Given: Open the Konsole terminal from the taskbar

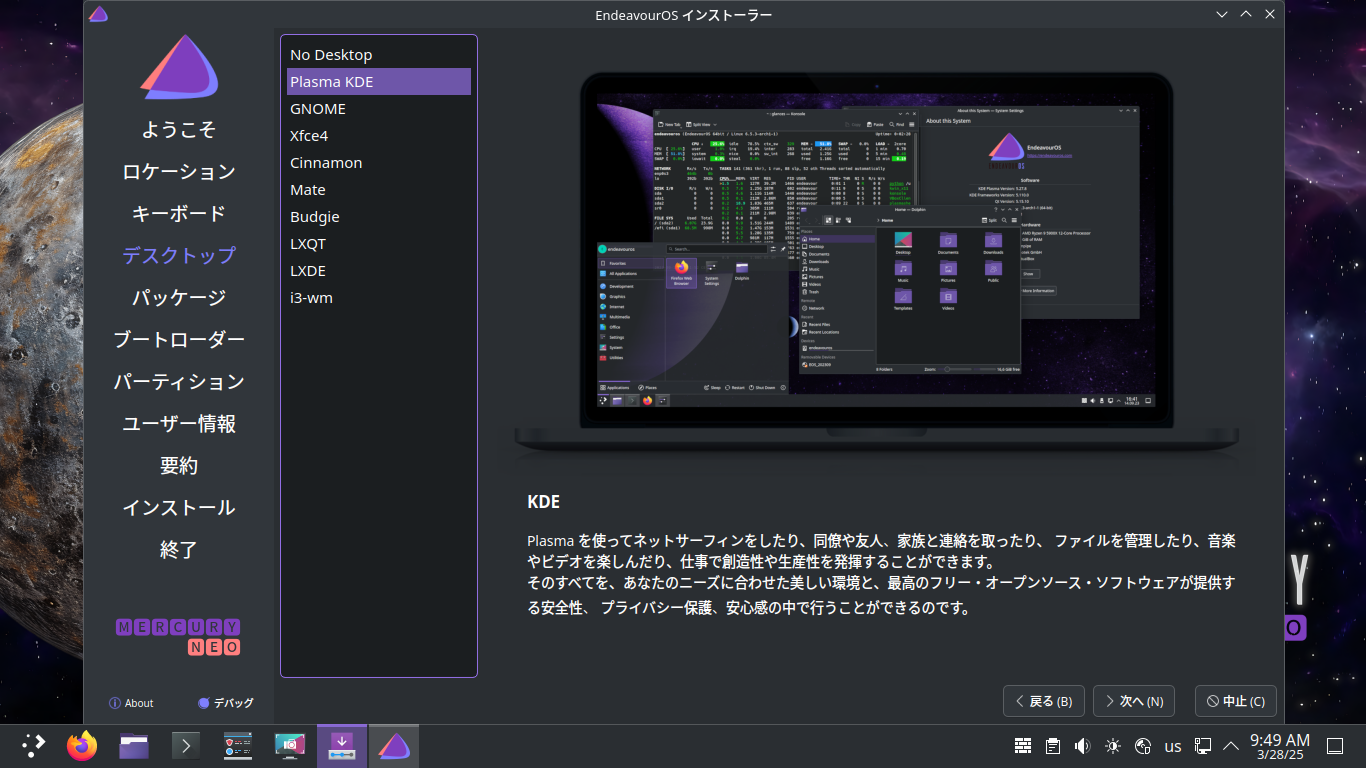Looking at the screenshot, I should tap(185, 745).
